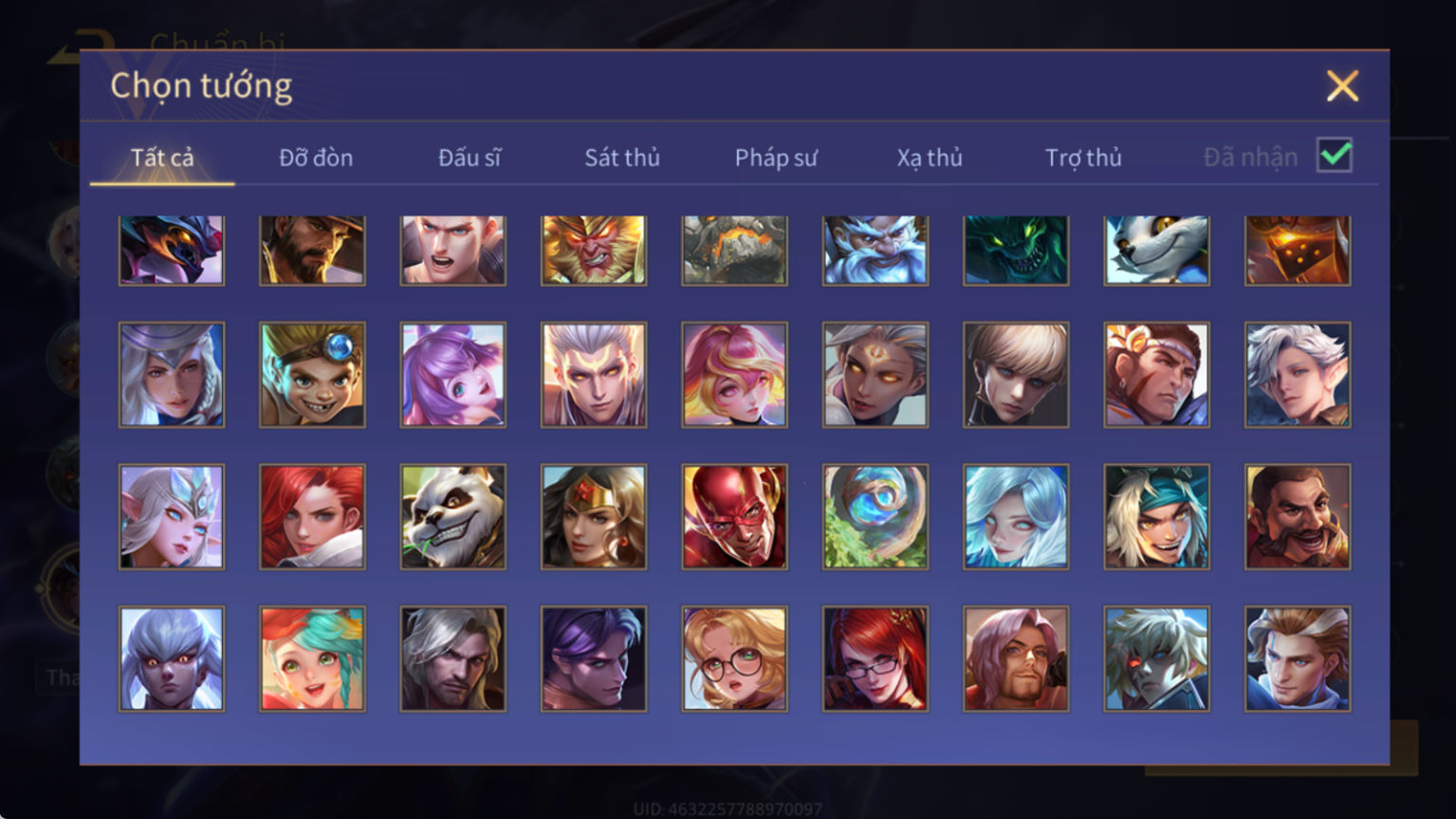Screen dimensions: 1456x819
Task: Select the panda hero portrait
Action: pos(452,517)
